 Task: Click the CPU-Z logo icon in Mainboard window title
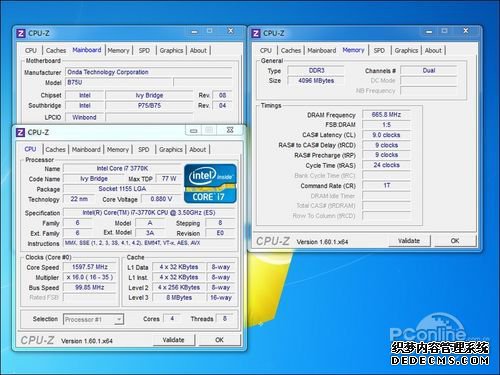tap(21, 33)
